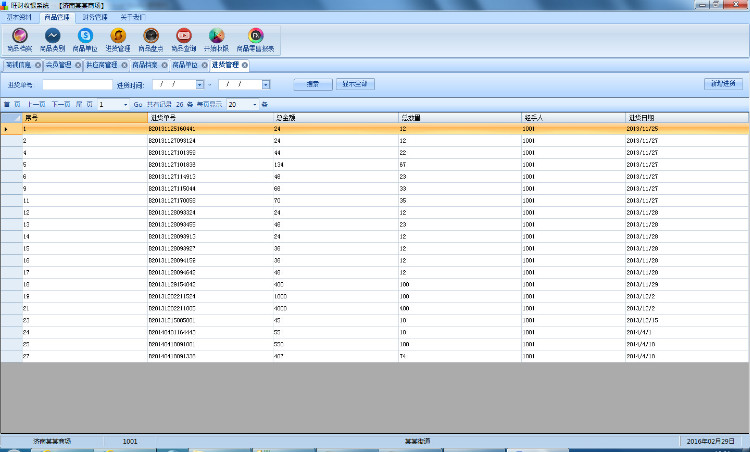Screen dimensions: 750x452
Task: Sort by the 进货日期 column header
Action: (687, 118)
